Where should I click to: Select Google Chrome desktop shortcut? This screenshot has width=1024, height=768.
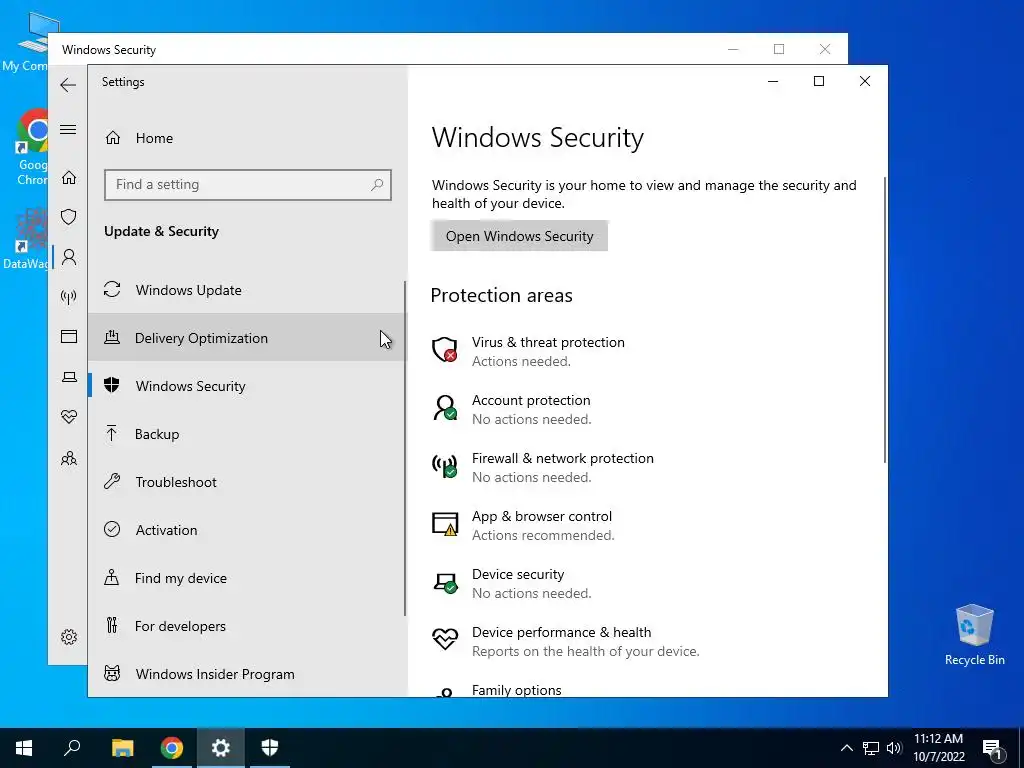pos(31,148)
